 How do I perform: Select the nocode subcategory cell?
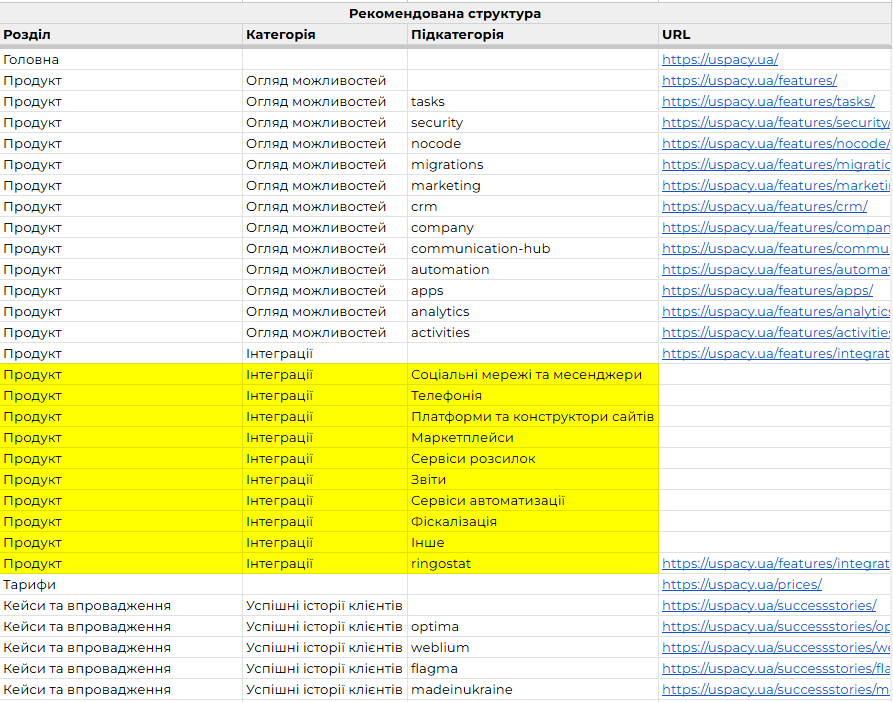(x=532, y=143)
